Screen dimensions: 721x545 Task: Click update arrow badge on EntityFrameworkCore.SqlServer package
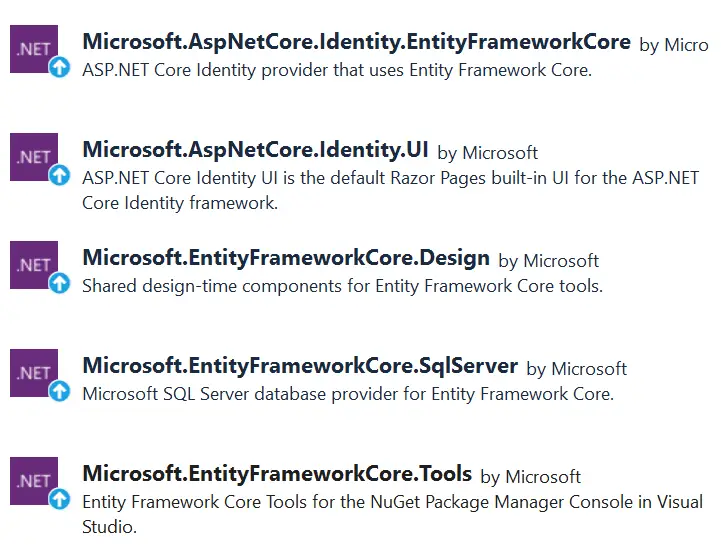[60, 391]
